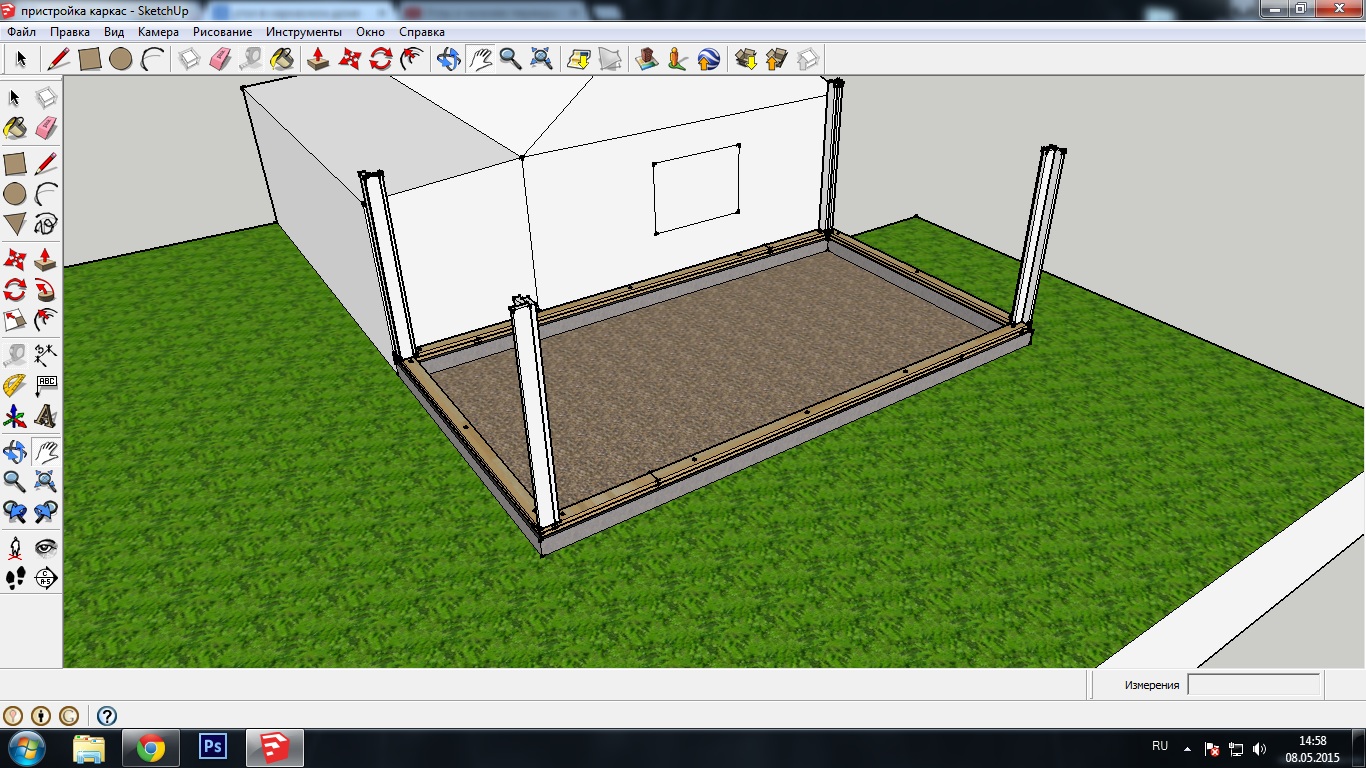Click the Google Earth preview icon
Screen dimensions: 1366x768
708,59
